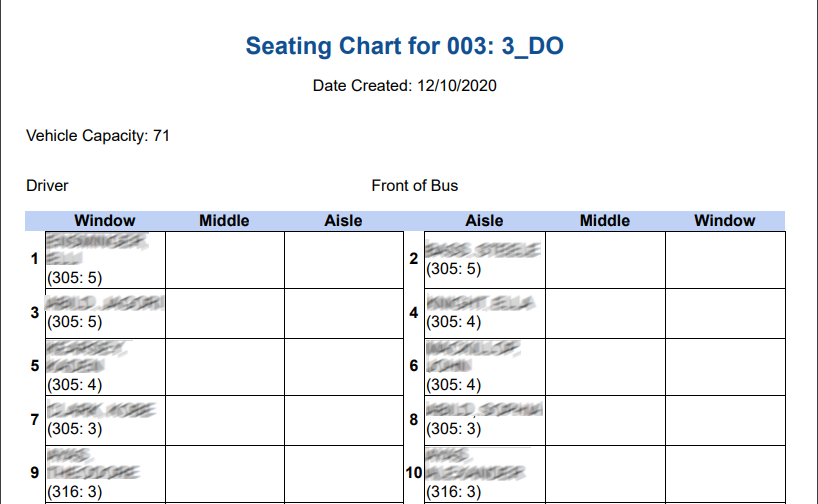Click row number 10 in the chart
Image resolution: width=818 pixels, height=504 pixels.
coord(415,473)
